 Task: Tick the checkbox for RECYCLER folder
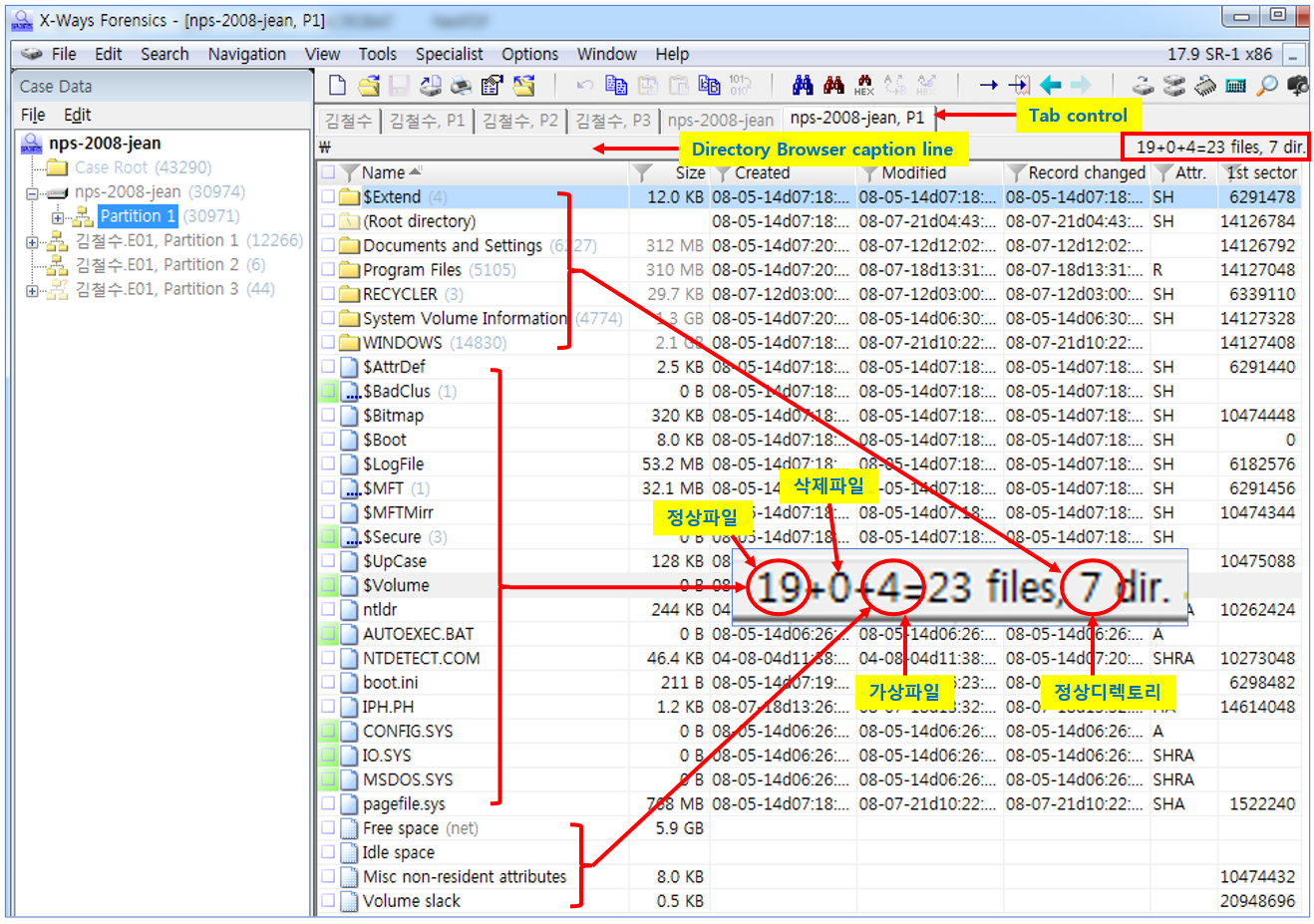(x=327, y=294)
